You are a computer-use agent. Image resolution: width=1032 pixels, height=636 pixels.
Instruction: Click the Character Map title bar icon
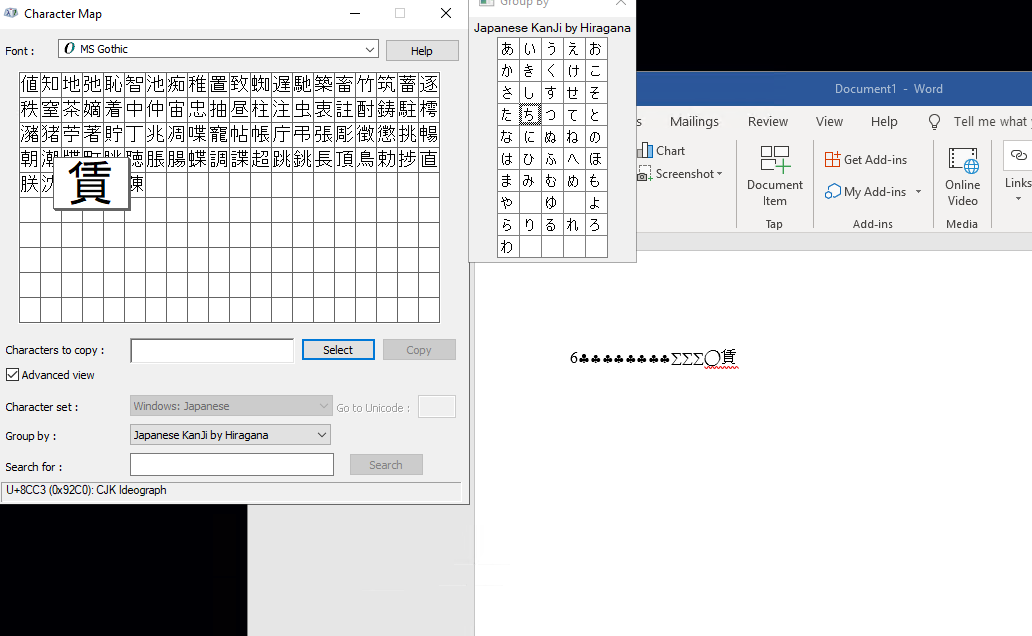11,13
